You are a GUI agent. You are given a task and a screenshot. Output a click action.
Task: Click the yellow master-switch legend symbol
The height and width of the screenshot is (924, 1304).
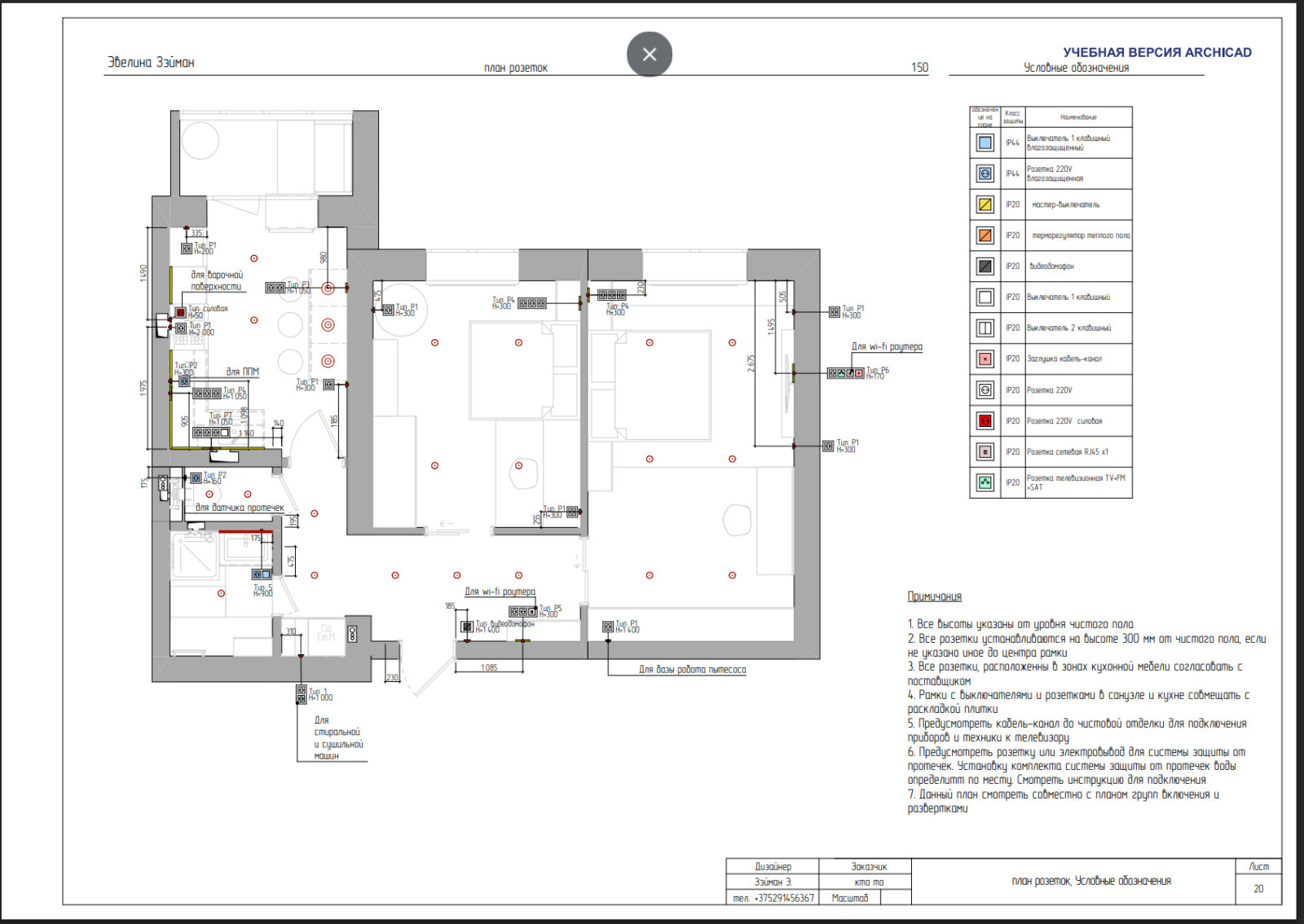[x=985, y=205]
